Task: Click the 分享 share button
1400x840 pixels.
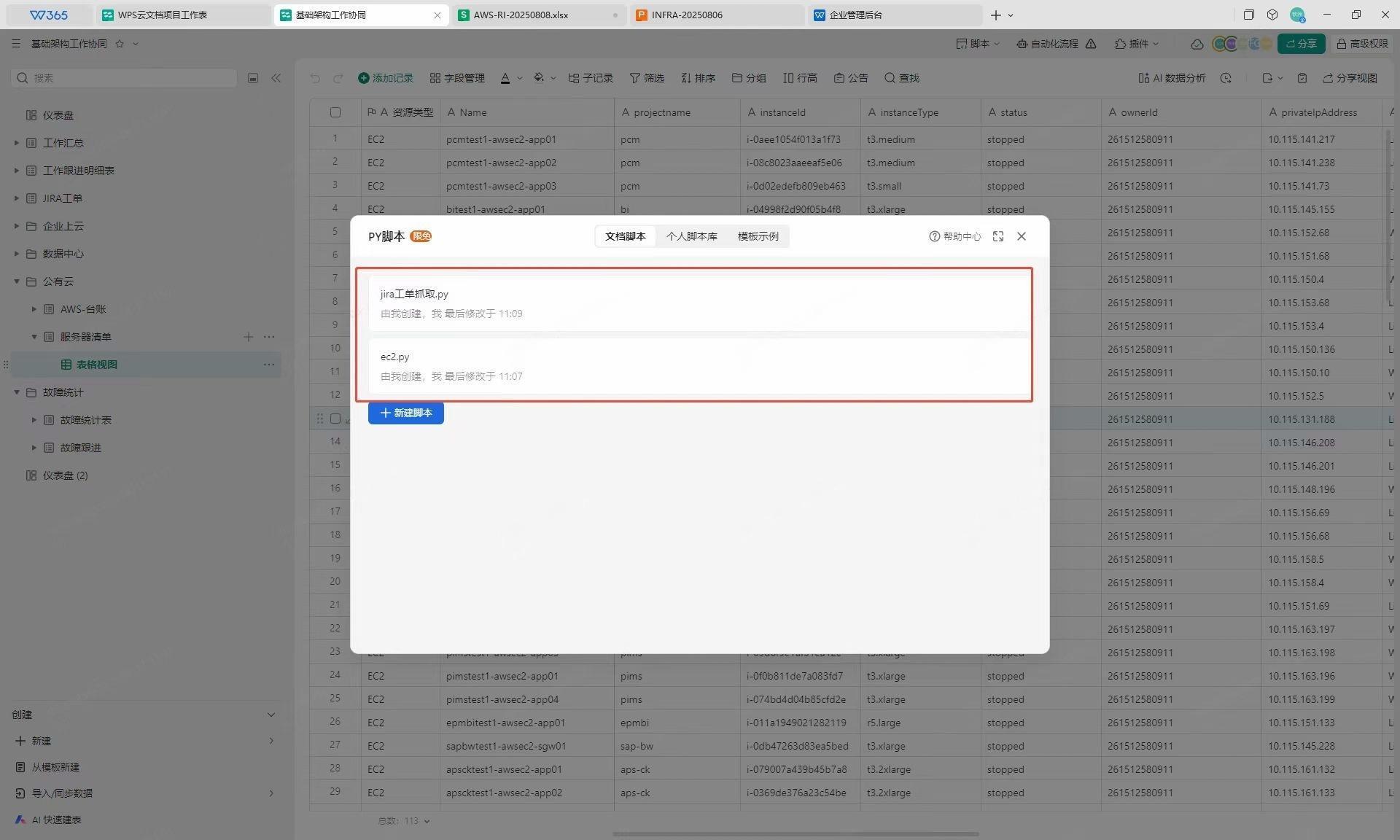Action: point(1301,44)
